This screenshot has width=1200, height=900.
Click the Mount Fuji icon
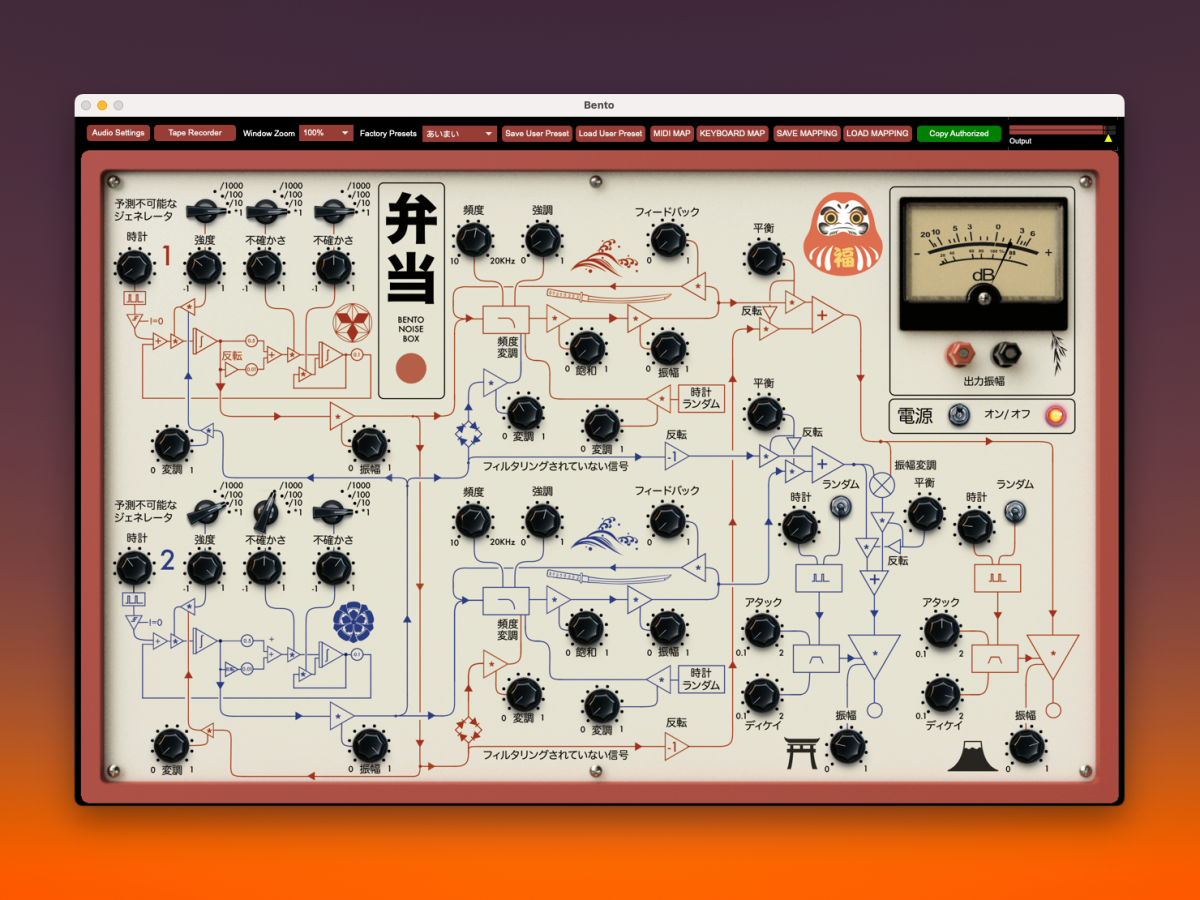point(973,757)
